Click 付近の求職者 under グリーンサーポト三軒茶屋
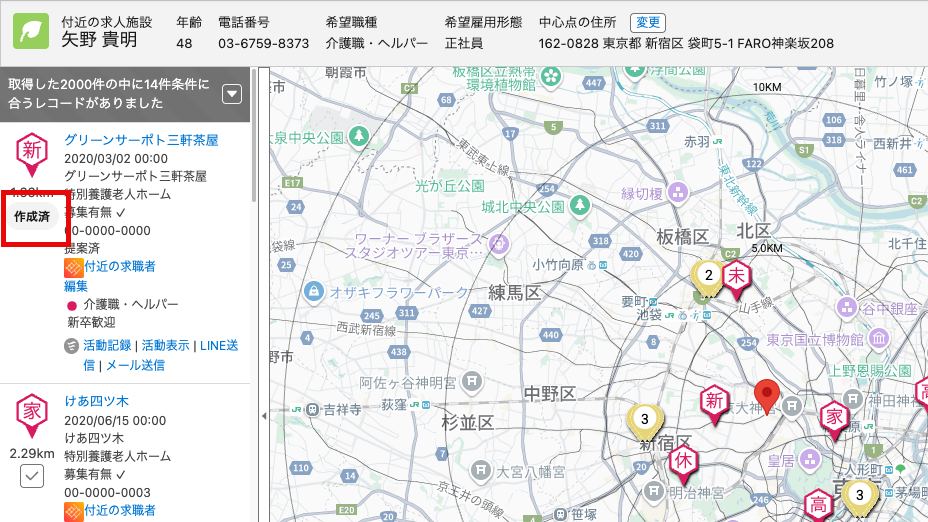This screenshot has height=522, width=928. (x=119, y=267)
